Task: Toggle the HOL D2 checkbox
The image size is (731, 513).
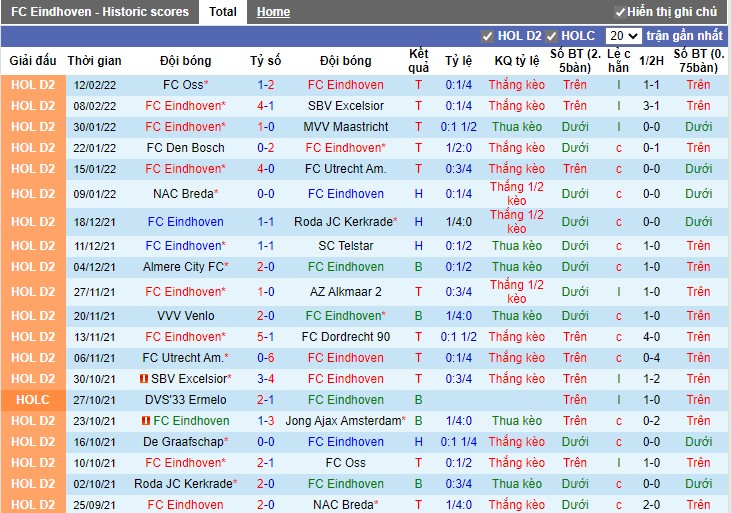Action: [487, 36]
